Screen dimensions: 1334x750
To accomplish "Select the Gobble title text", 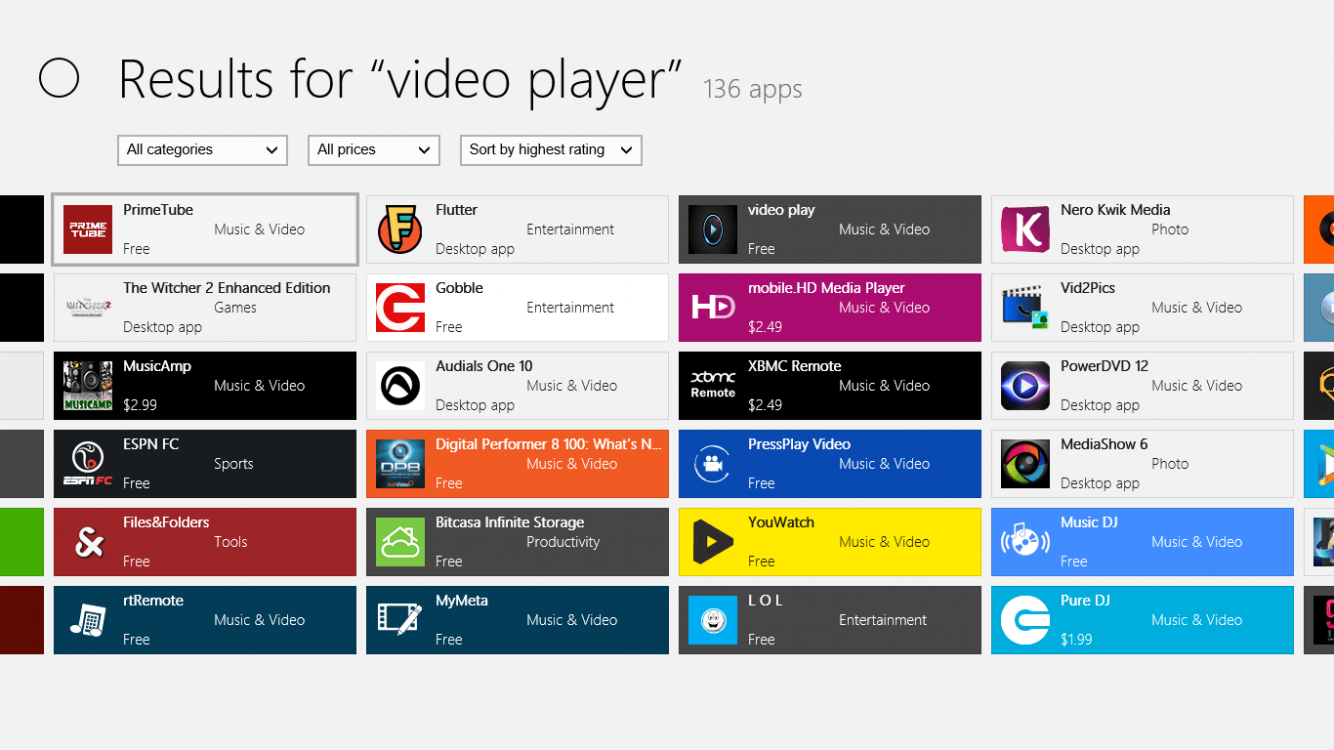I will [460, 288].
